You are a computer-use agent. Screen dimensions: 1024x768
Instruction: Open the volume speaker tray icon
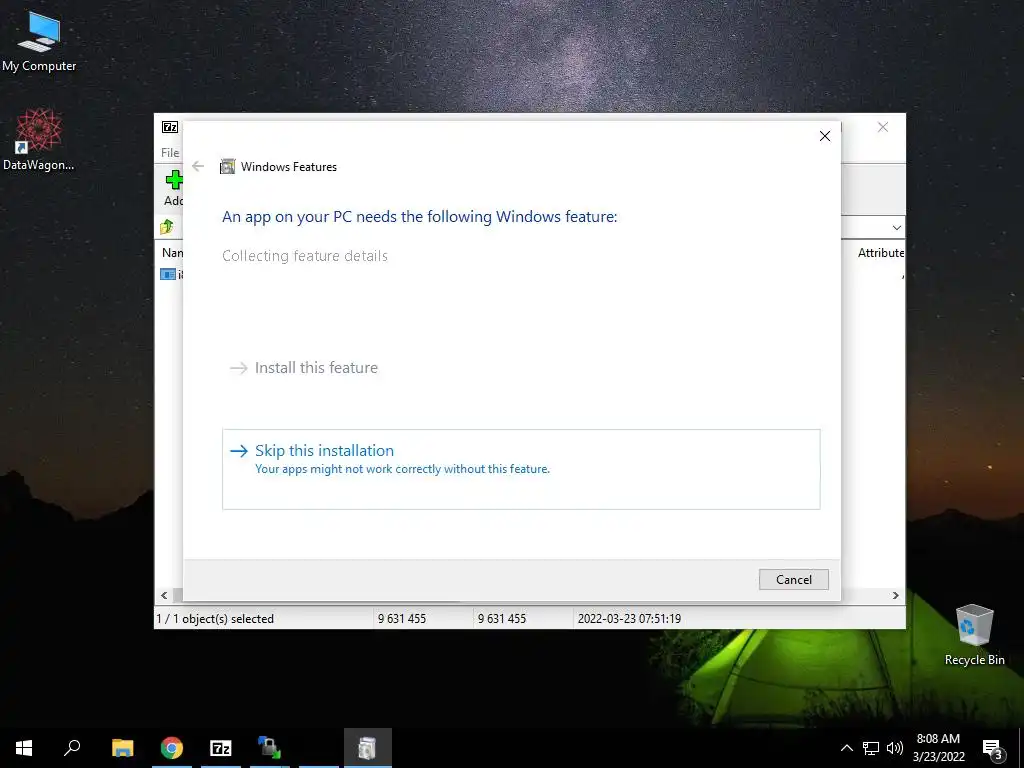tap(895, 748)
